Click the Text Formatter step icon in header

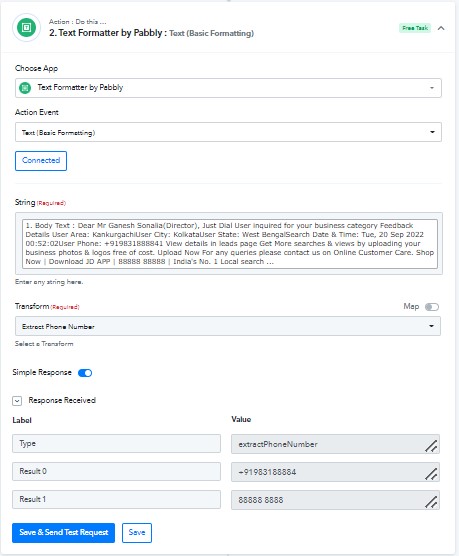(26, 27)
